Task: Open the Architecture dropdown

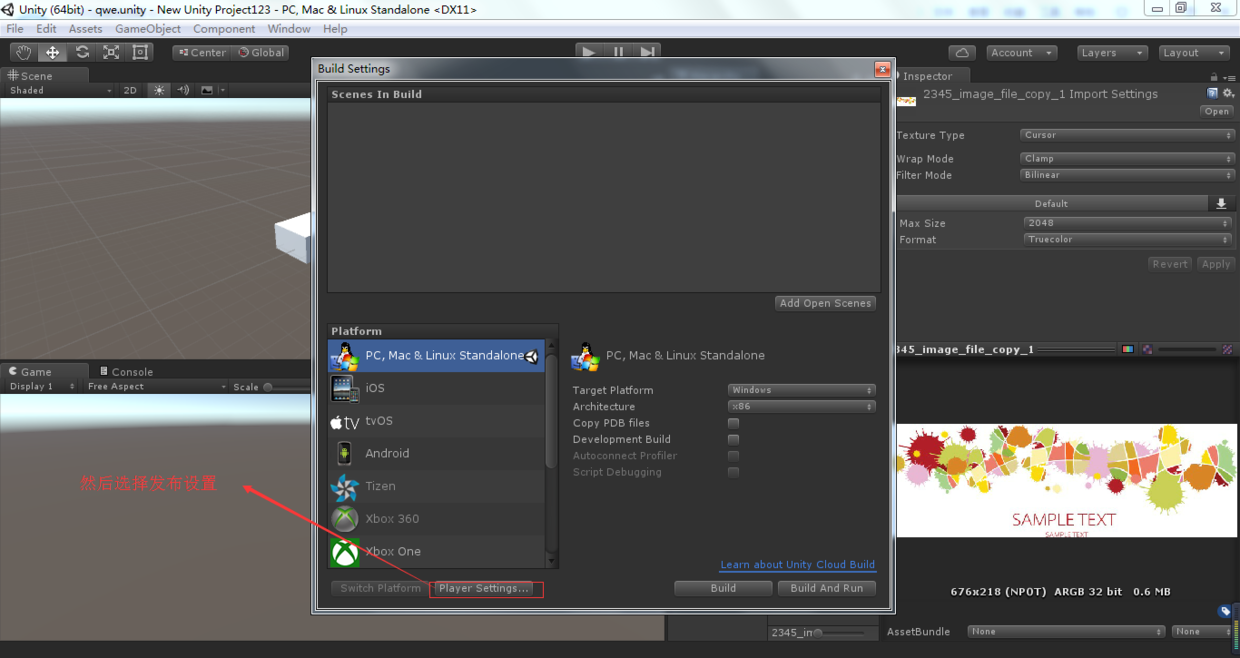Action: click(x=801, y=407)
